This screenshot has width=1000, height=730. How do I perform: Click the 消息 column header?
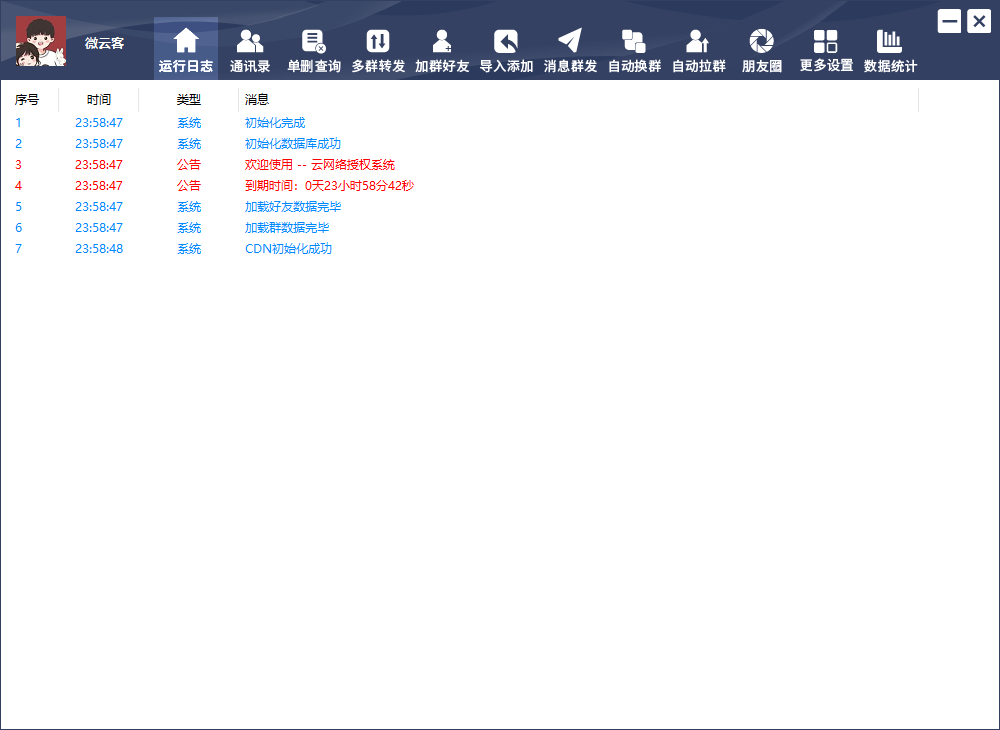tap(257, 100)
